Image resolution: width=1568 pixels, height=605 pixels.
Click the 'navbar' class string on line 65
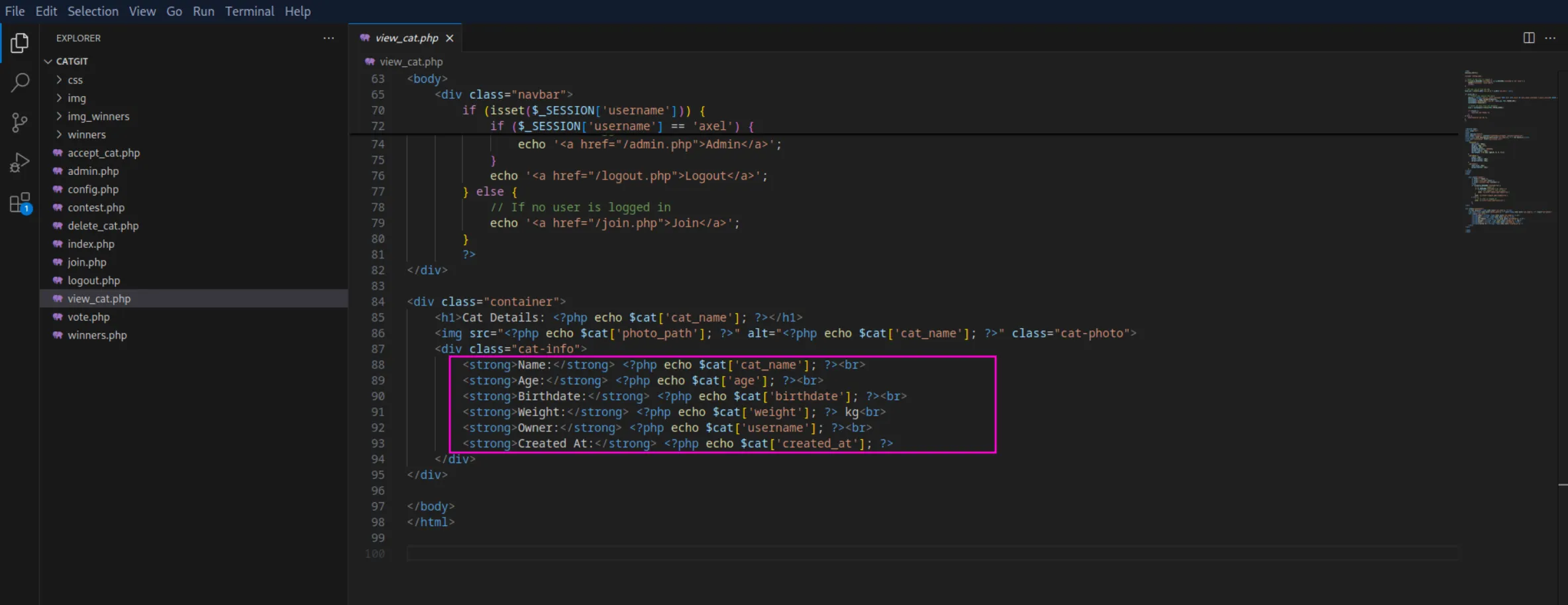tap(539, 95)
